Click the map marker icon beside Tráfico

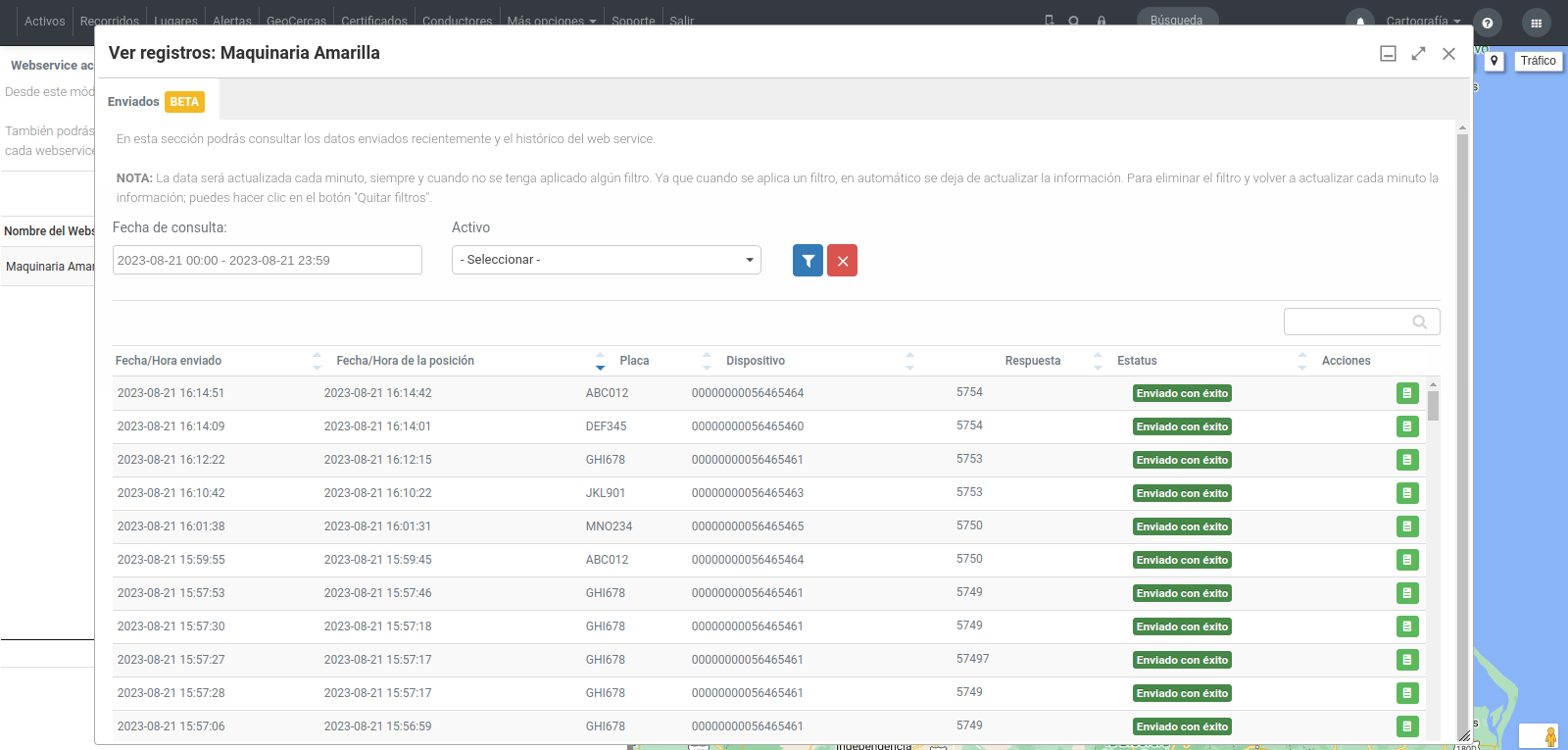[x=1494, y=61]
